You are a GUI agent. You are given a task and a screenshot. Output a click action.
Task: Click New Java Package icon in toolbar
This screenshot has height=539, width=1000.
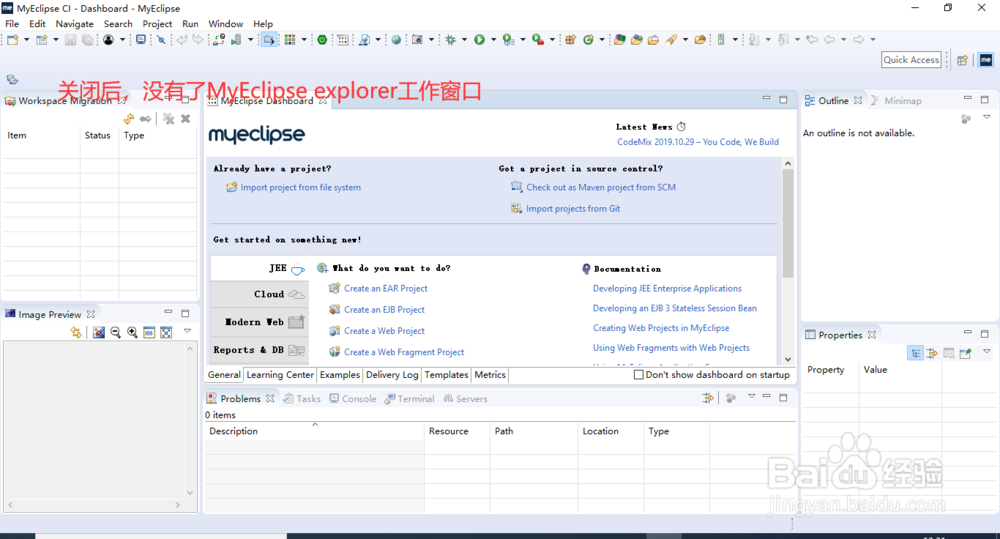[x=570, y=40]
